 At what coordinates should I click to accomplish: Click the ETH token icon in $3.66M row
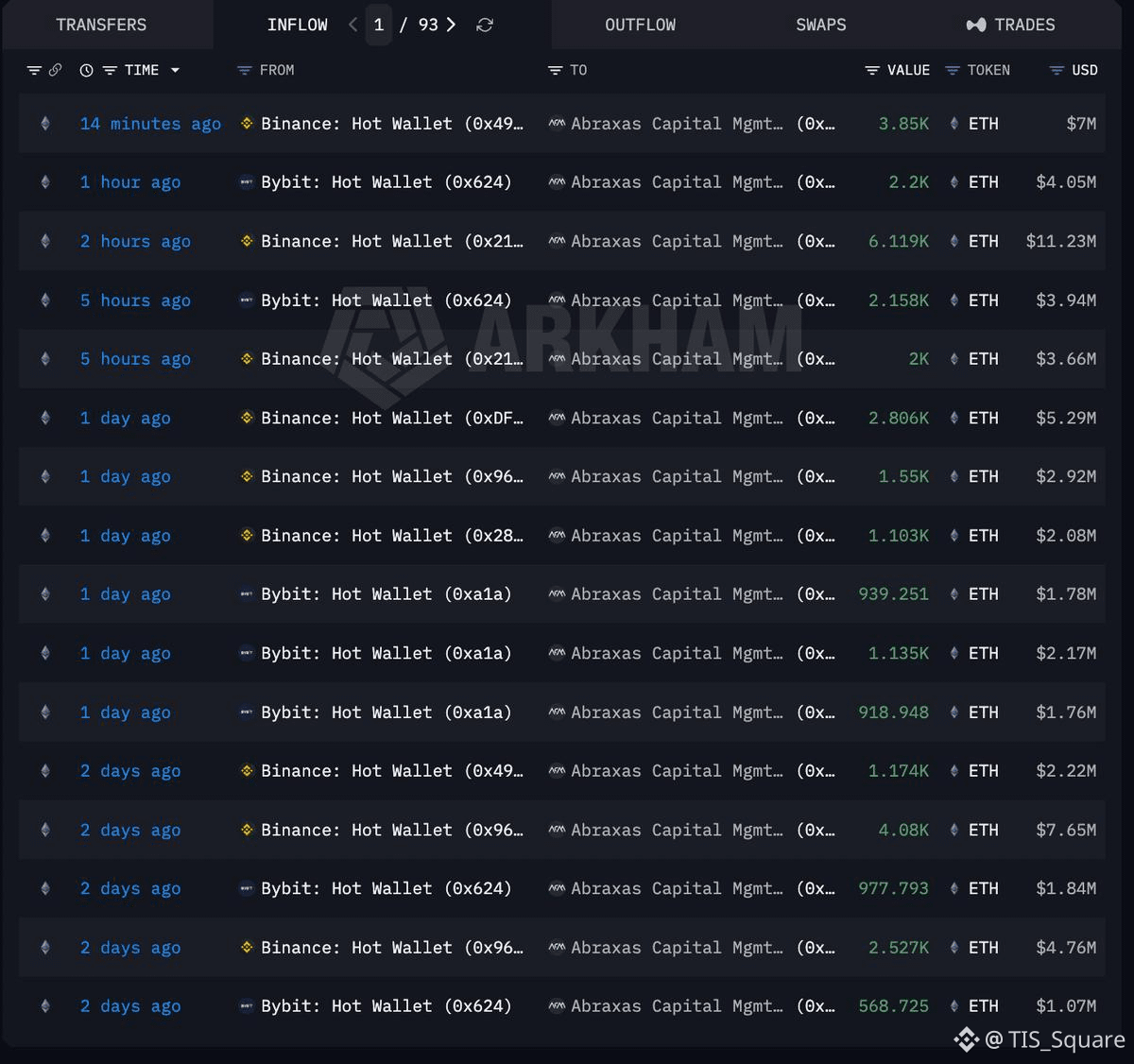(x=954, y=359)
